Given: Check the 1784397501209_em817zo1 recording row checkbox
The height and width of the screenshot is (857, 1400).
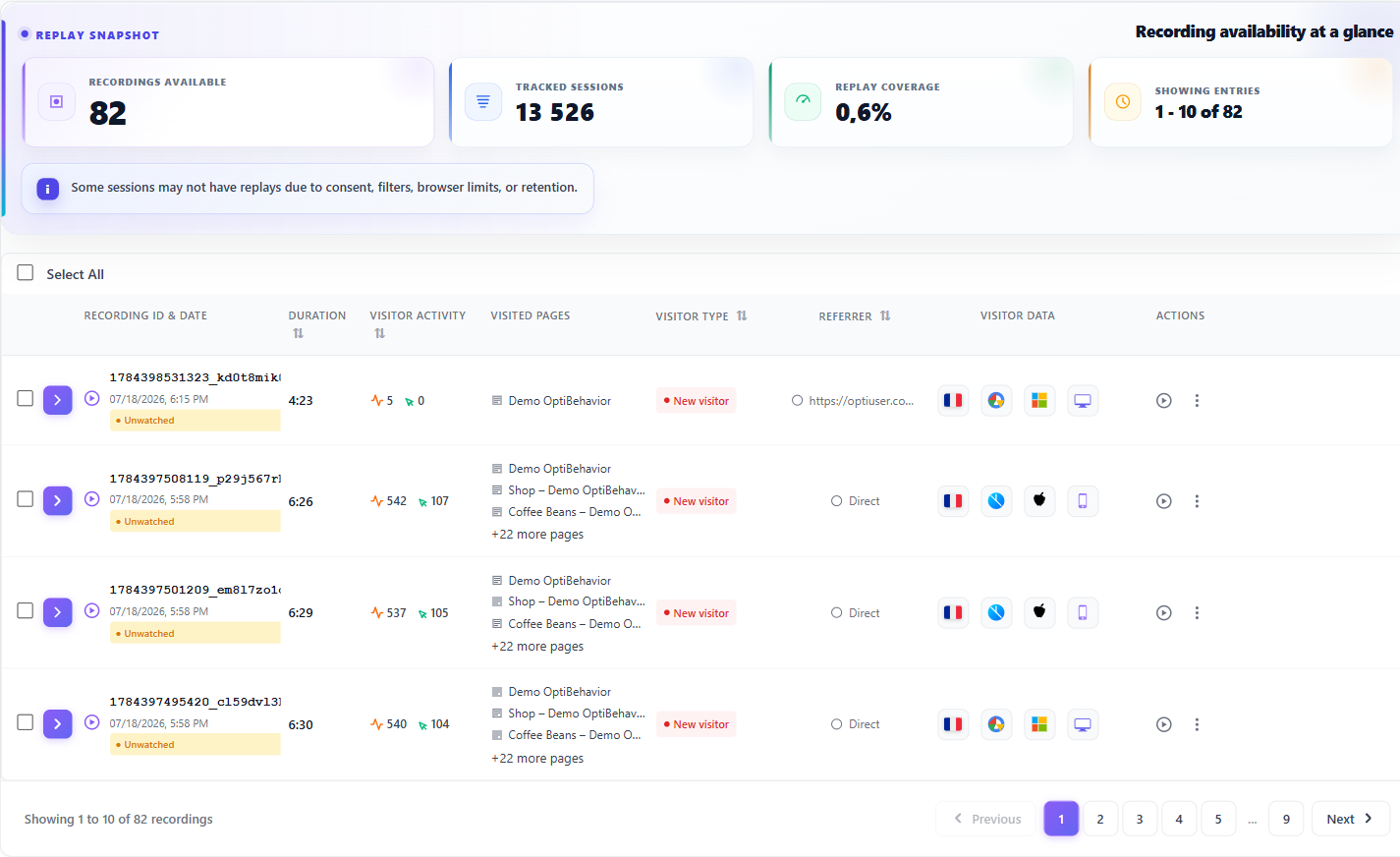Looking at the screenshot, I should click(x=26, y=610).
